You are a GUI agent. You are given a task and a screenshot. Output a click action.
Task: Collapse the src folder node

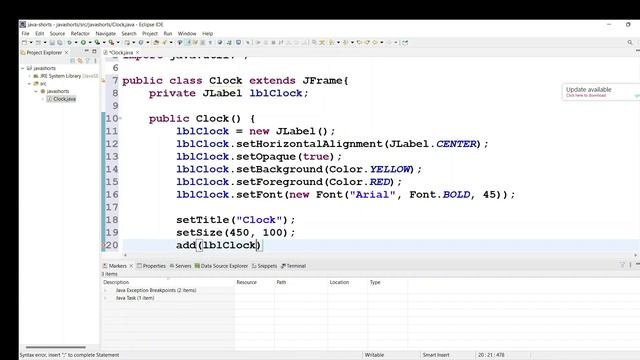pos(29,84)
